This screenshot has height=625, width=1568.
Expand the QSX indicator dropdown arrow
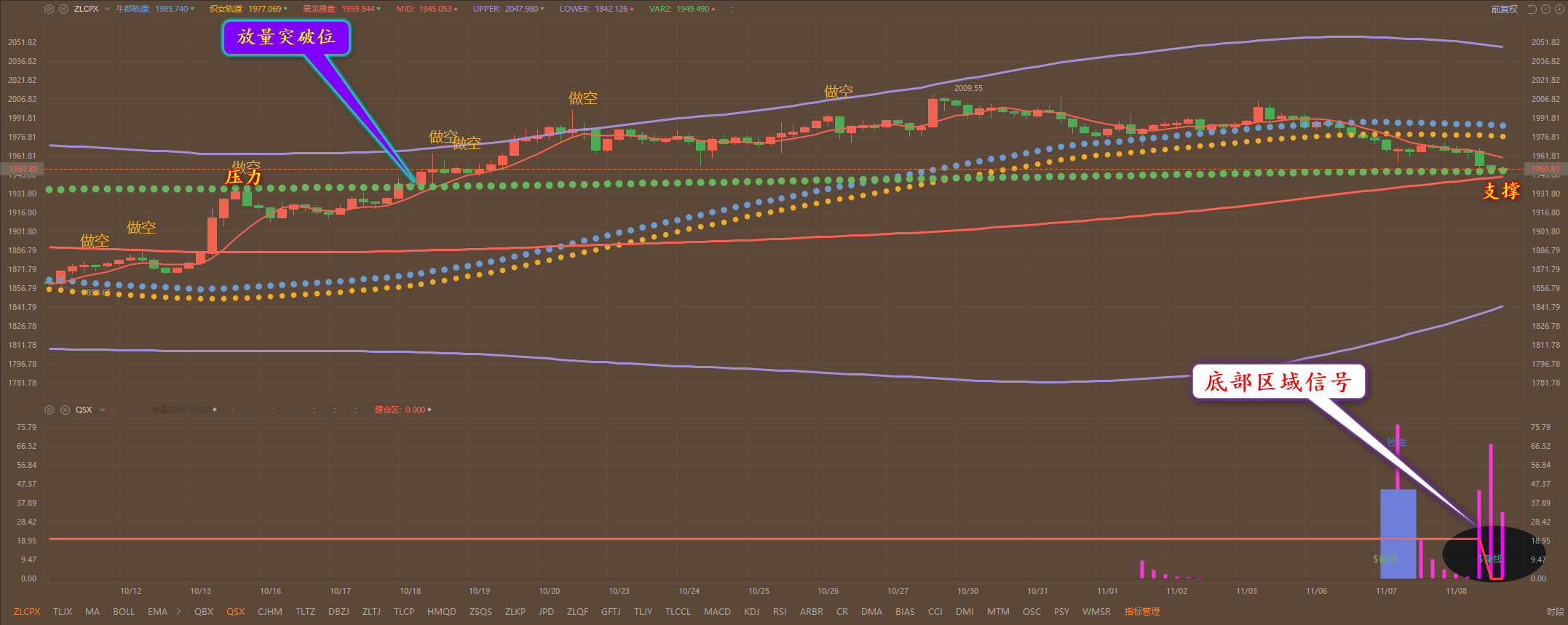pos(103,410)
